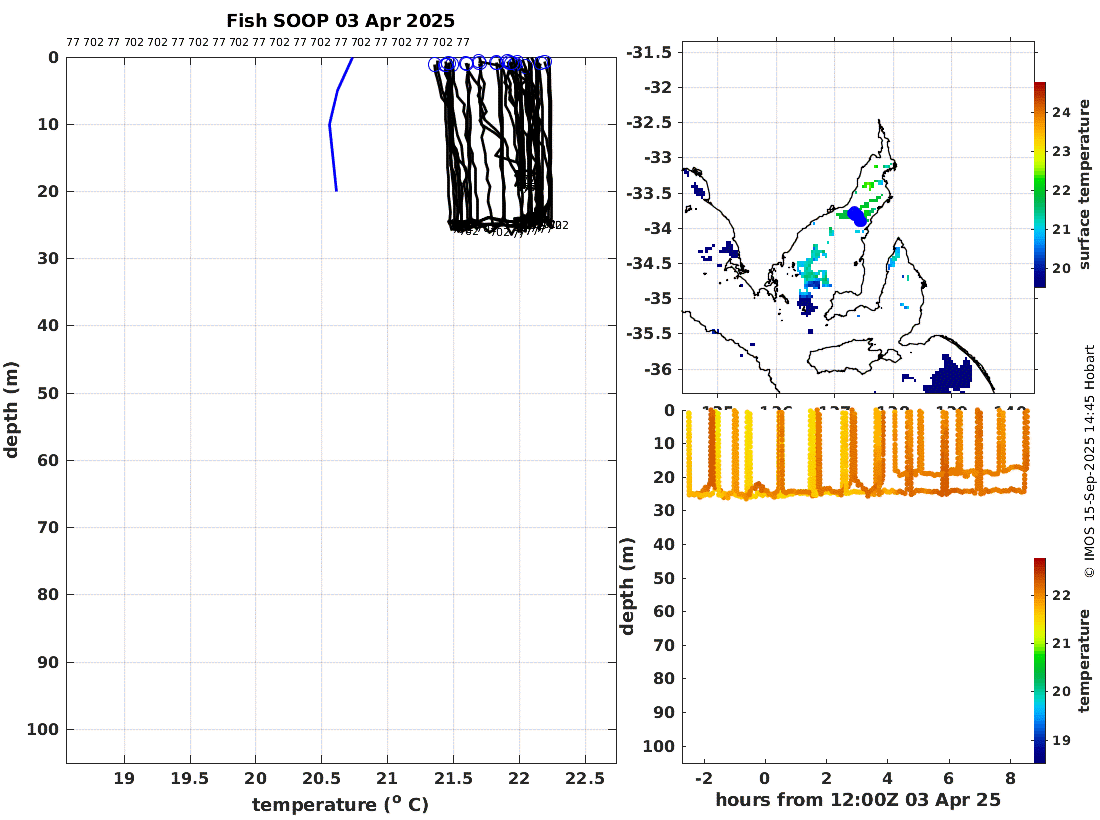Image resolution: width=1100 pixels, height=820 pixels.
Task: Click the '24' label on the surface temperature colorbar
Action: click(1061, 112)
